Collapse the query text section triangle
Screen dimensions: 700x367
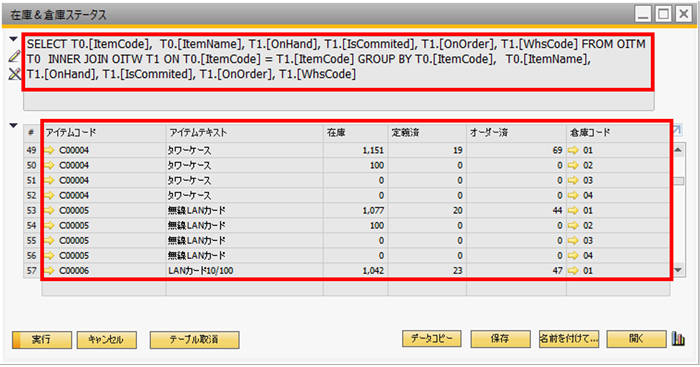[x=13, y=39]
